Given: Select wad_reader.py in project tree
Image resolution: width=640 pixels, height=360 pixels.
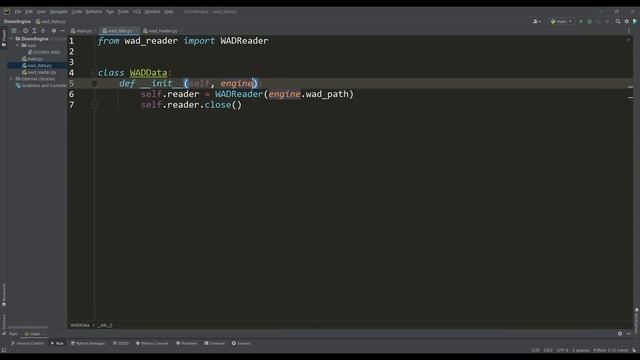Looking at the screenshot, I should point(39,72).
